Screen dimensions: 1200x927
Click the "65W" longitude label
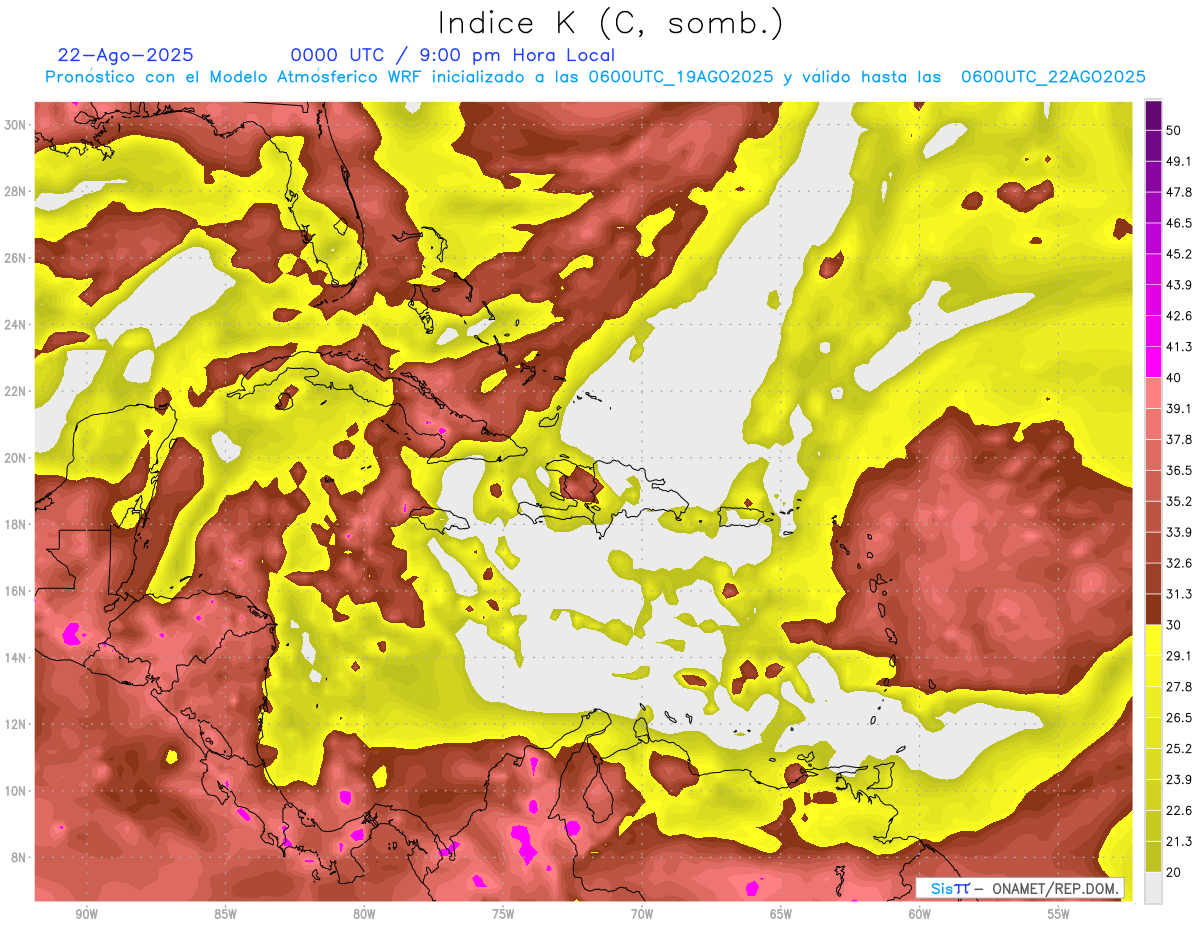pyautogui.click(x=781, y=915)
